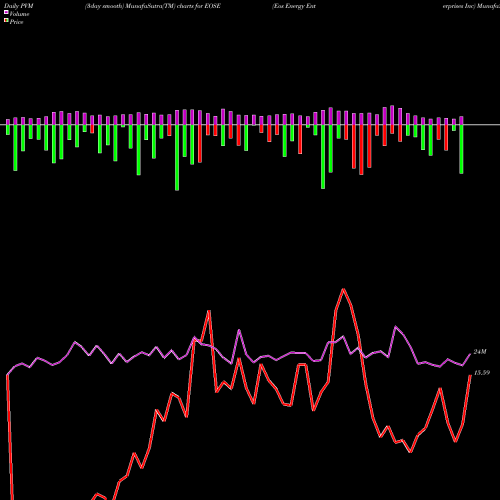Click the '(Eos Energy Ent' company name text
This screenshot has width=500, height=500.
(294, 6)
